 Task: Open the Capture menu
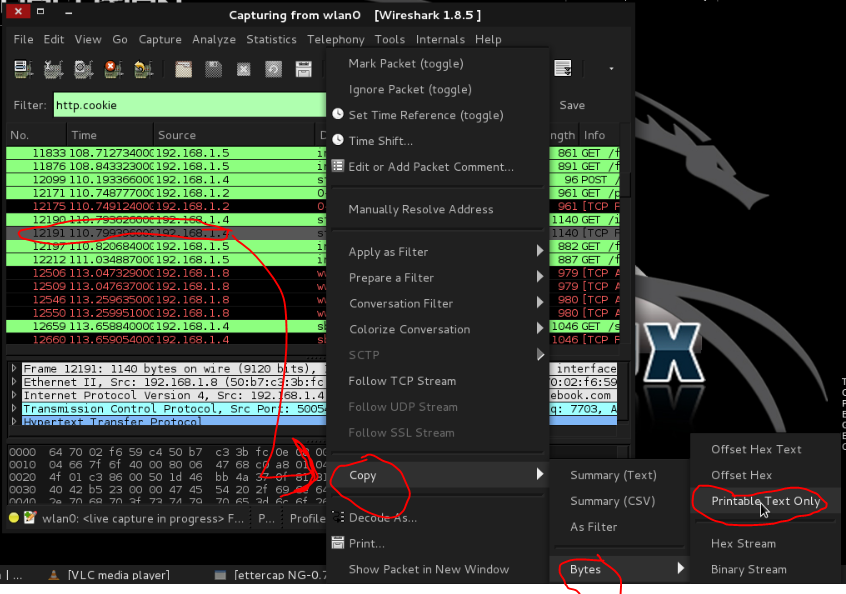coord(160,39)
